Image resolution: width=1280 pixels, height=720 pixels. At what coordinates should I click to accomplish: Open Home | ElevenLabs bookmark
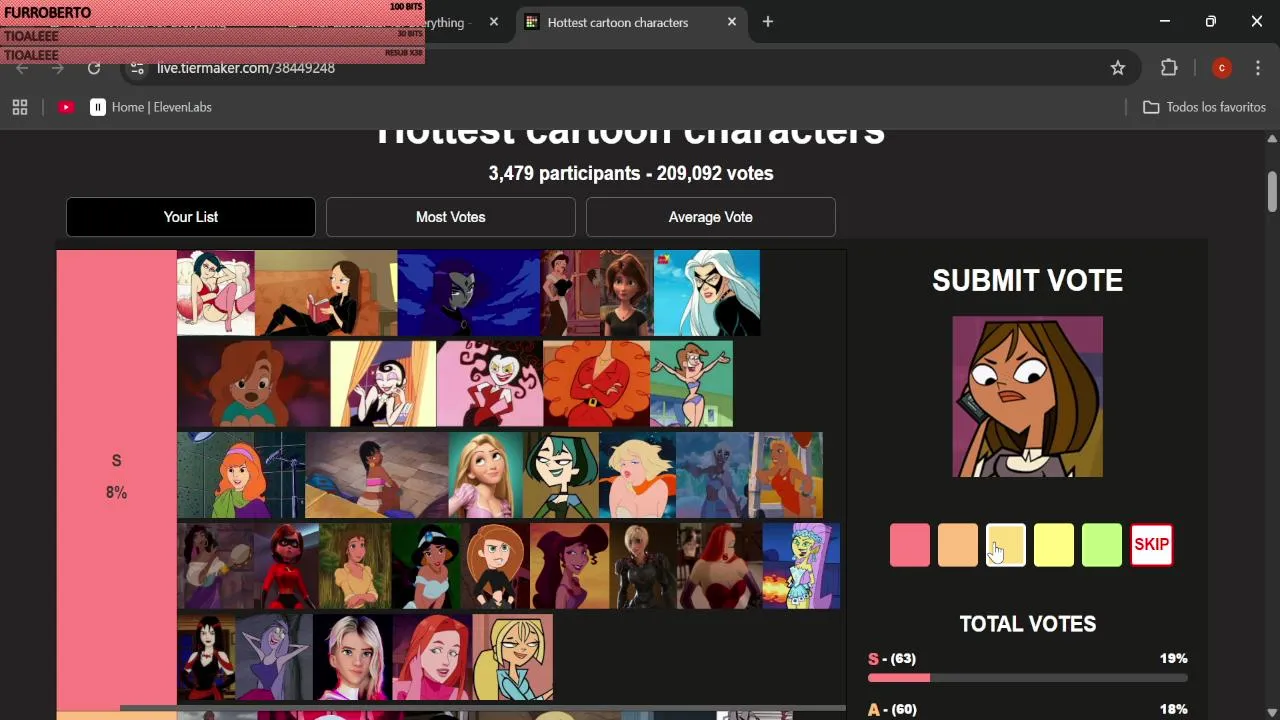tap(151, 107)
